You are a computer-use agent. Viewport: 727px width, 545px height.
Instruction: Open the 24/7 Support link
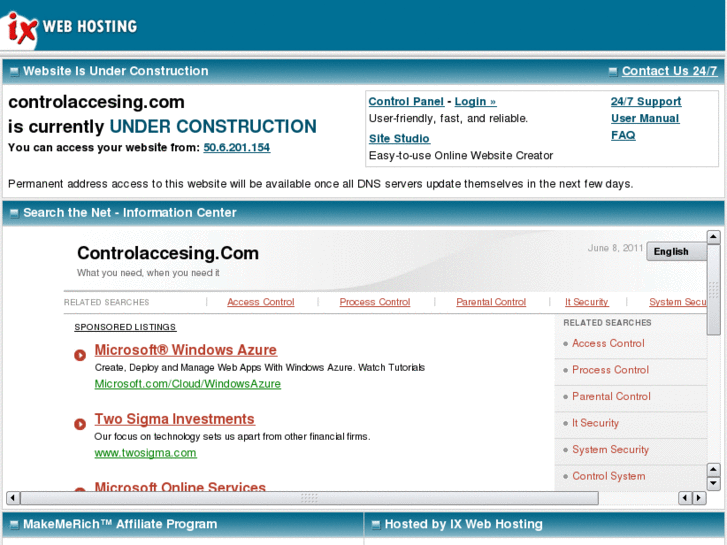[646, 102]
